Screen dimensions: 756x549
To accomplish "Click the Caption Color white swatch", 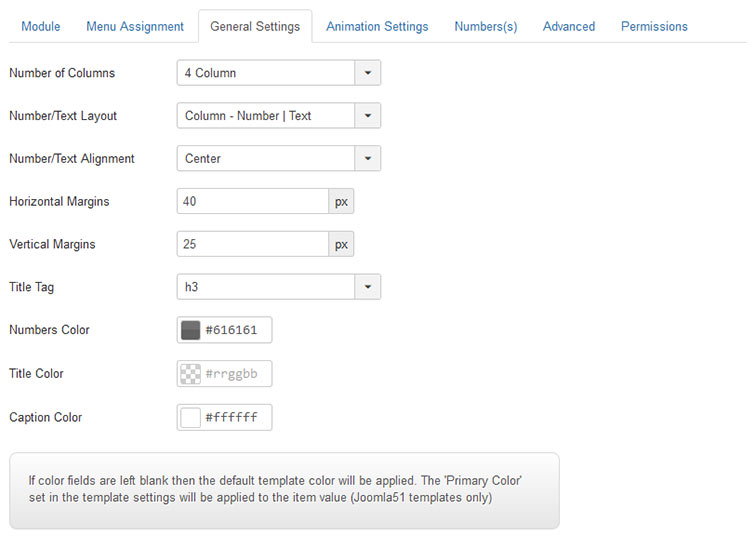I will (190, 417).
